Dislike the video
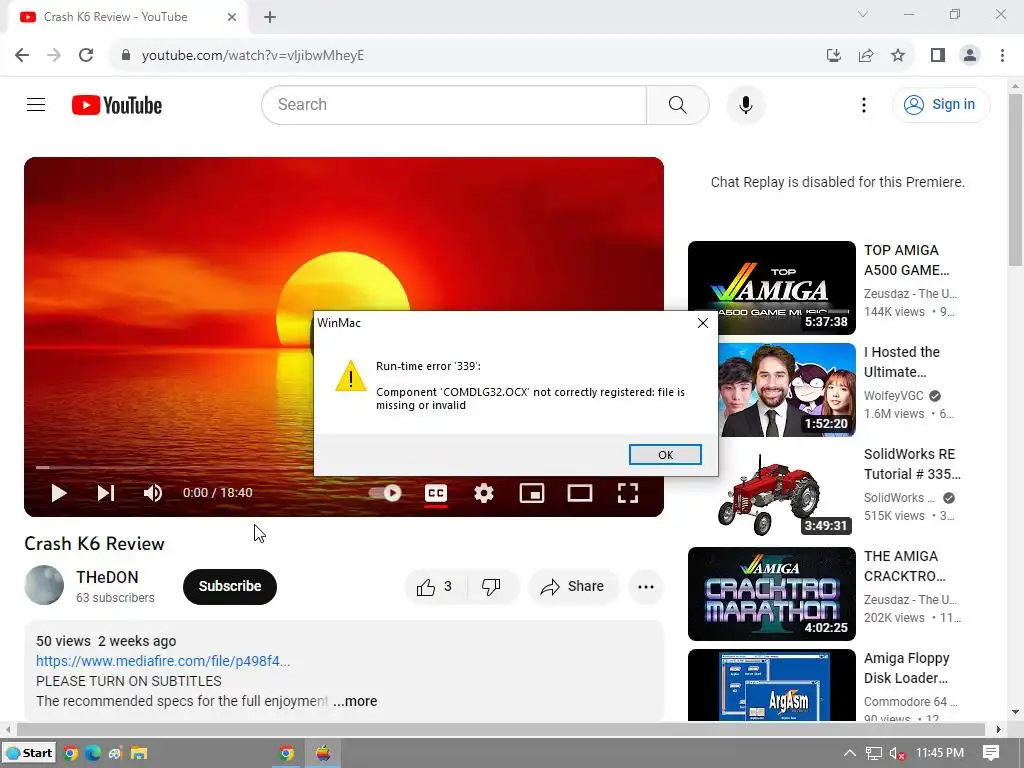 [492, 586]
